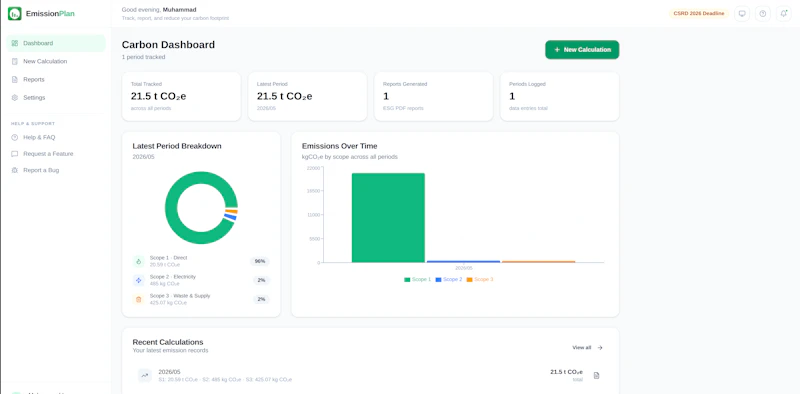The image size is (800, 394).
Task: Click the 2026/05 label under chart
Action: 464,267
